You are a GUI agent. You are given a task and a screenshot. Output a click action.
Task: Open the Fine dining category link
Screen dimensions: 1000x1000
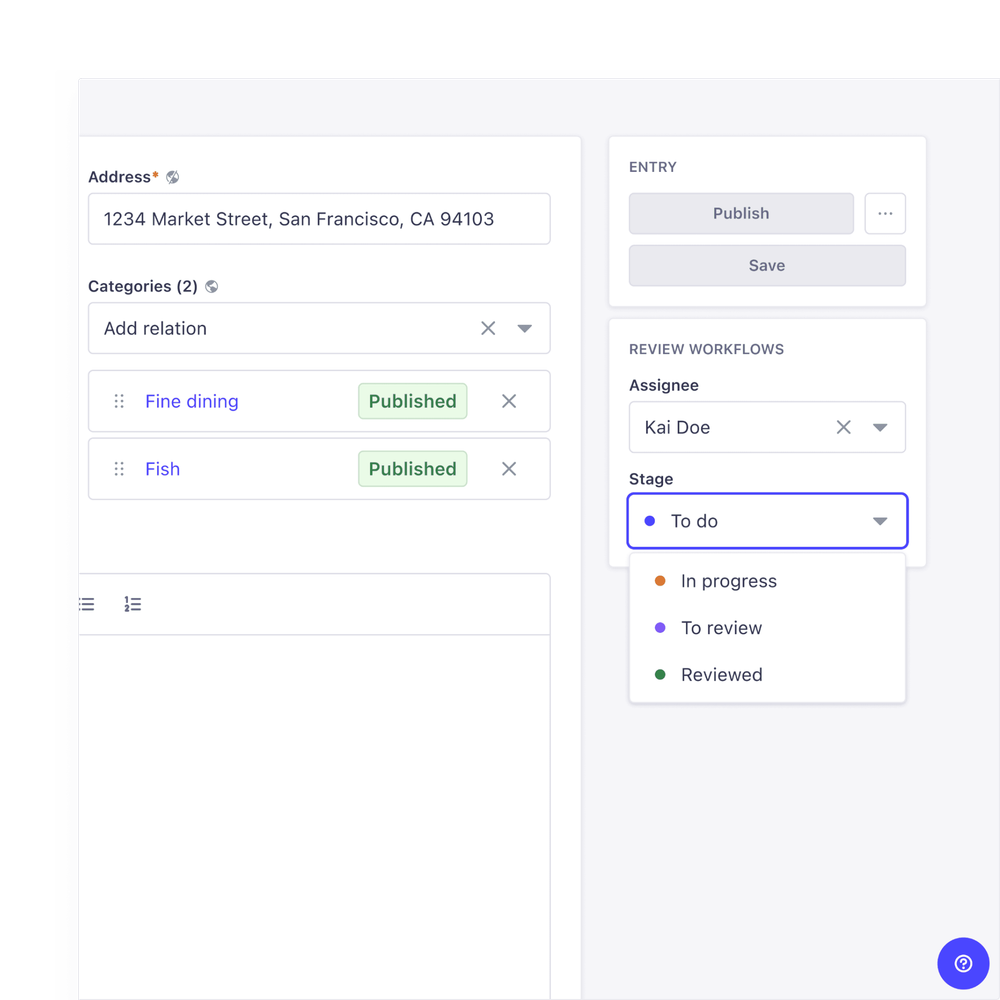pyautogui.click(x=192, y=401)
